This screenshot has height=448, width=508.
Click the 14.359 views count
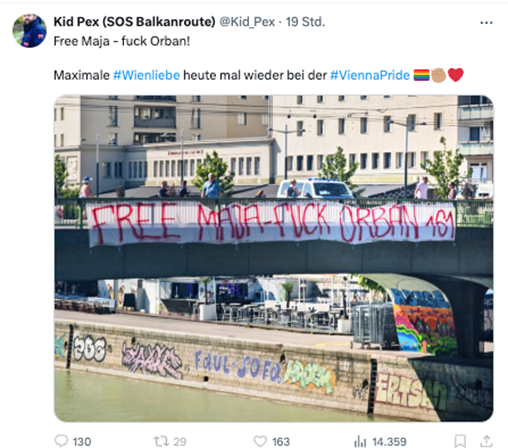(x=389, y=442)
